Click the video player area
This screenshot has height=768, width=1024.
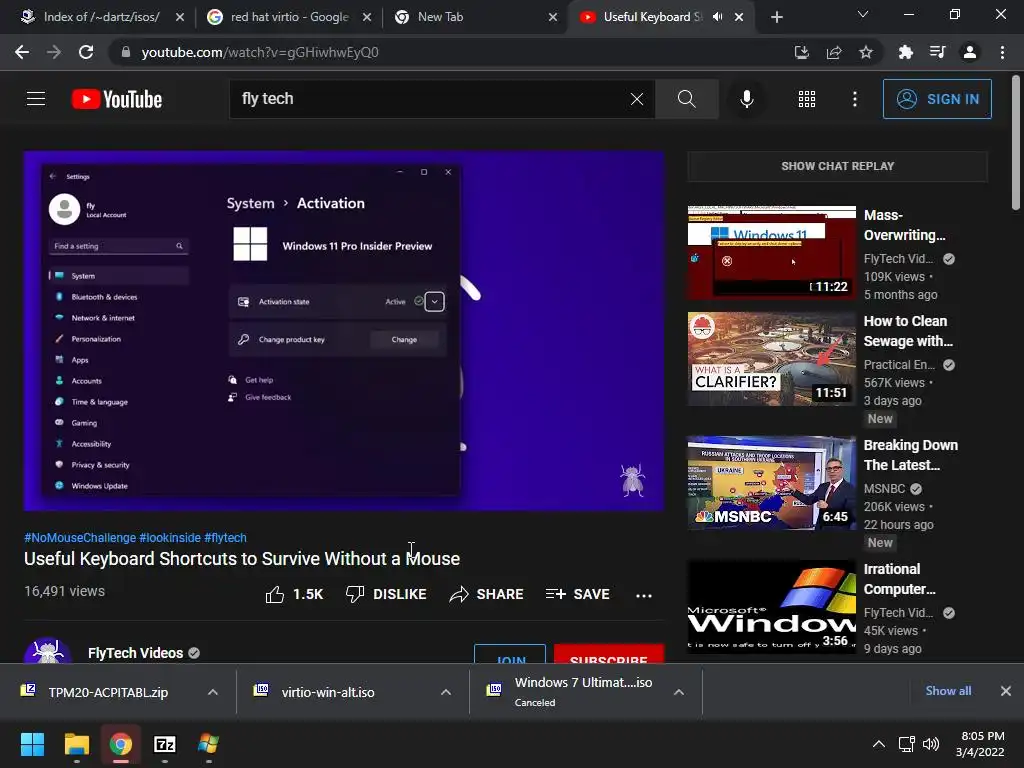[344, 330]
